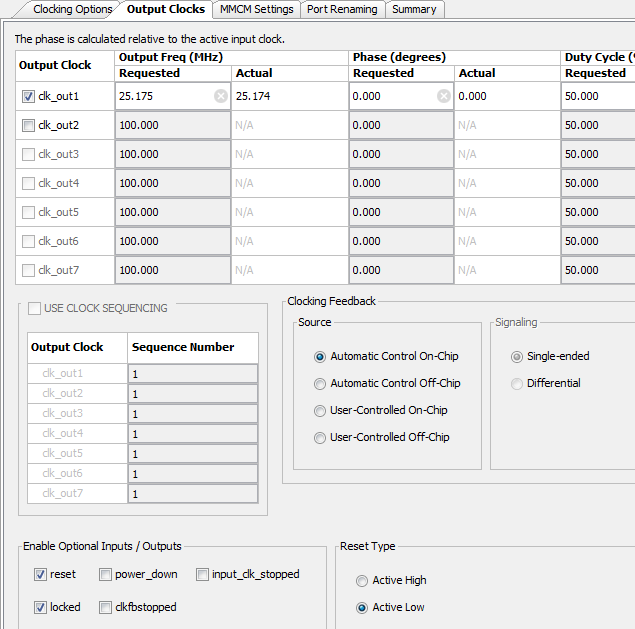Click clk_out2 requested phase field
Screen dimensions: 635x629
pos(401,125)
